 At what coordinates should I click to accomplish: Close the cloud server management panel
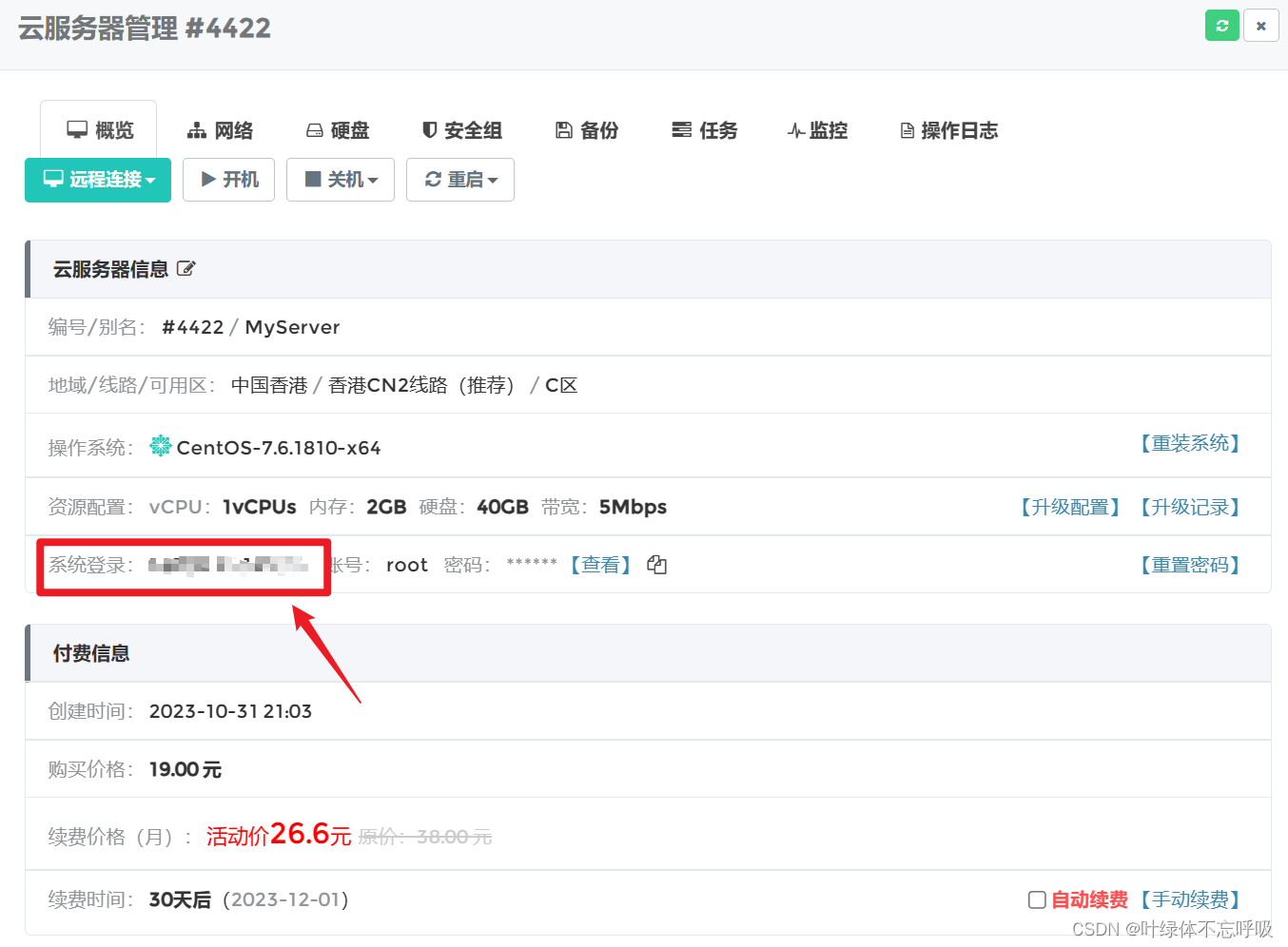coord(1260,26)
